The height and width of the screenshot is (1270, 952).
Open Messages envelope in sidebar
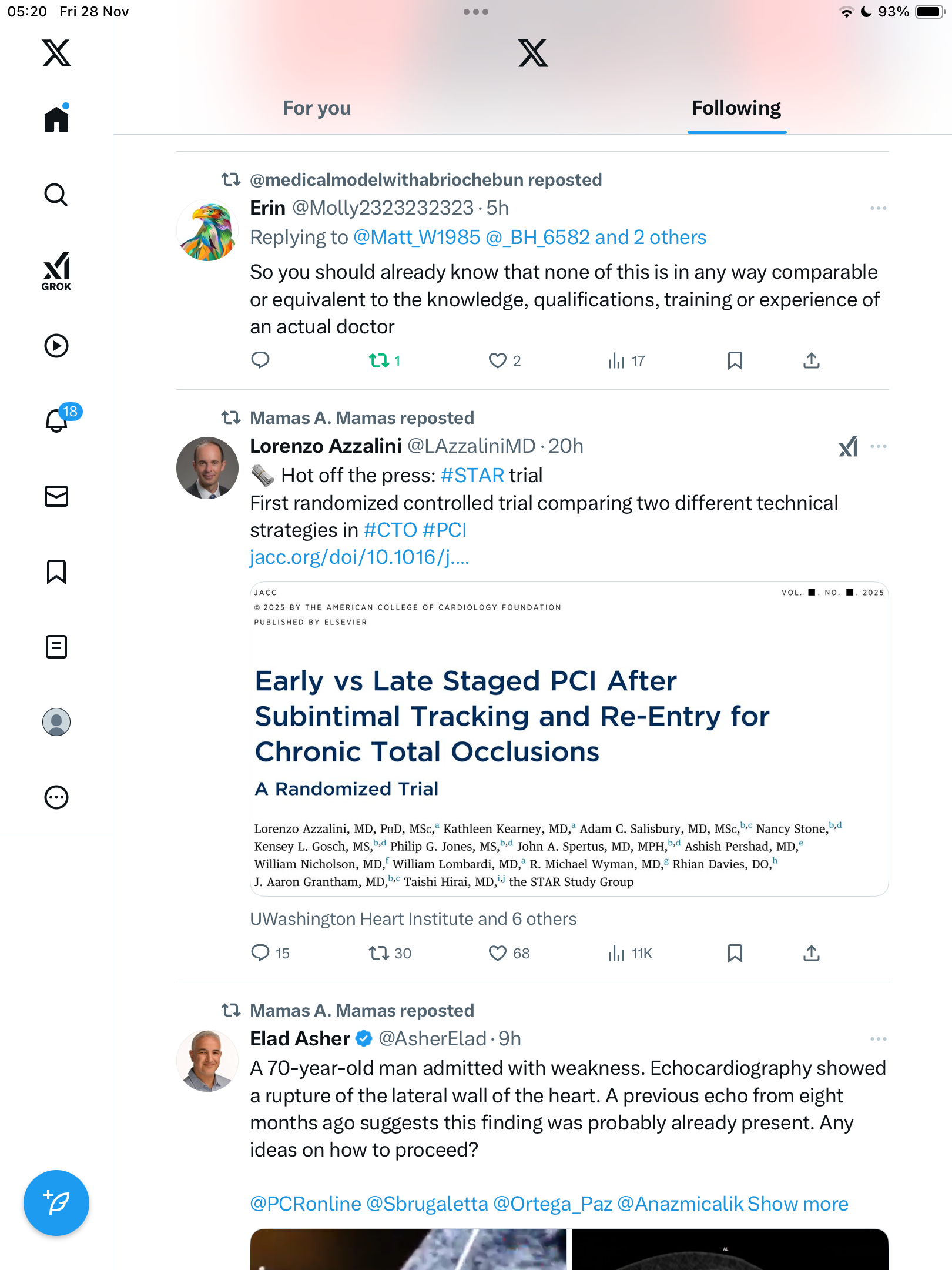(x=56, y=496)
